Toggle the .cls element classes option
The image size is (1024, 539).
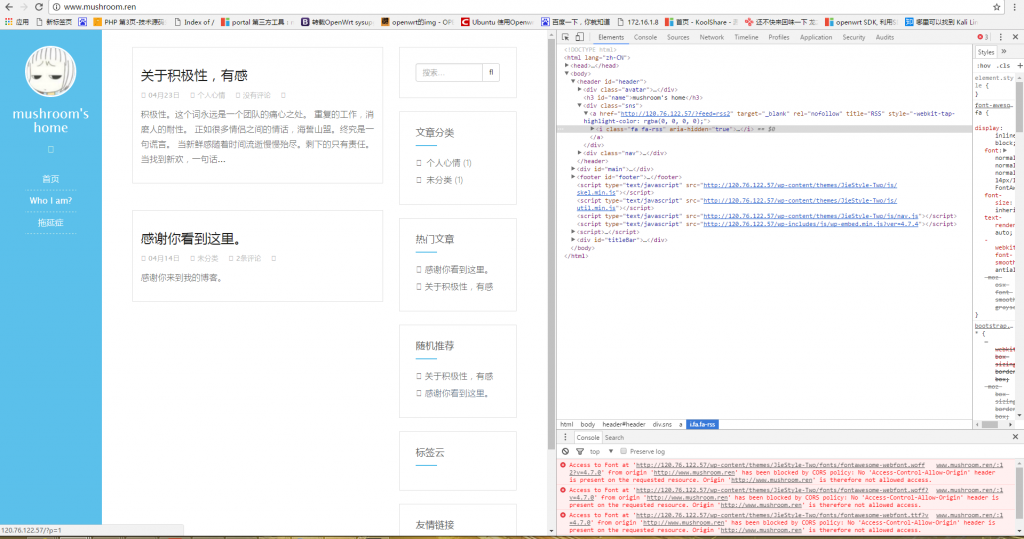click(1002, 65)
